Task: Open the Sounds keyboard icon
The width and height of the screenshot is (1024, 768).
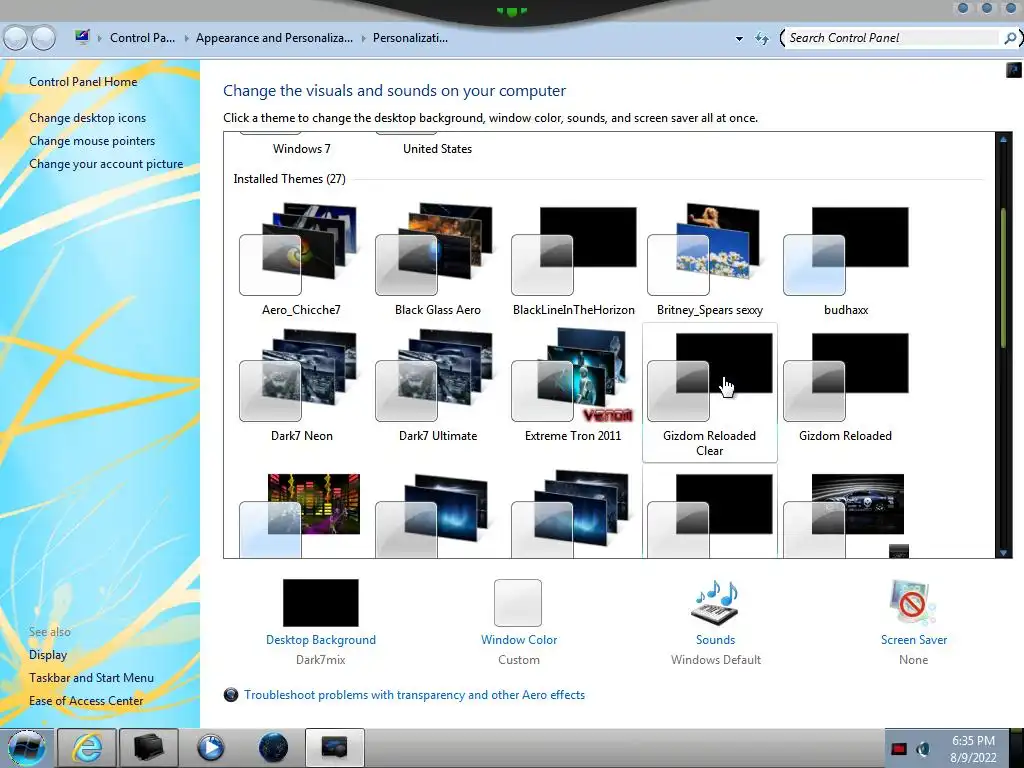Action: tap(715, 601)
